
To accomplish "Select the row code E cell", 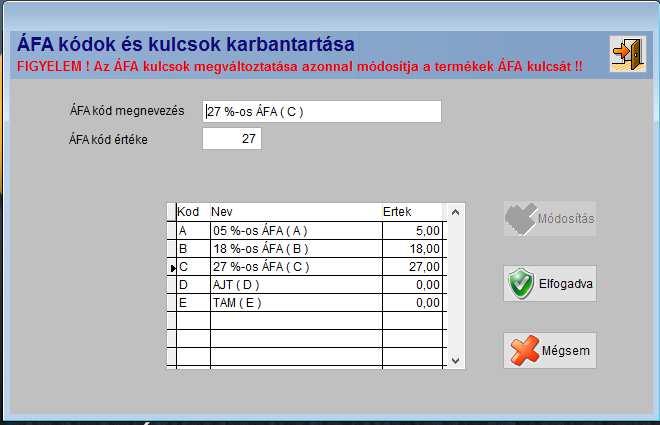I will 193,303.
